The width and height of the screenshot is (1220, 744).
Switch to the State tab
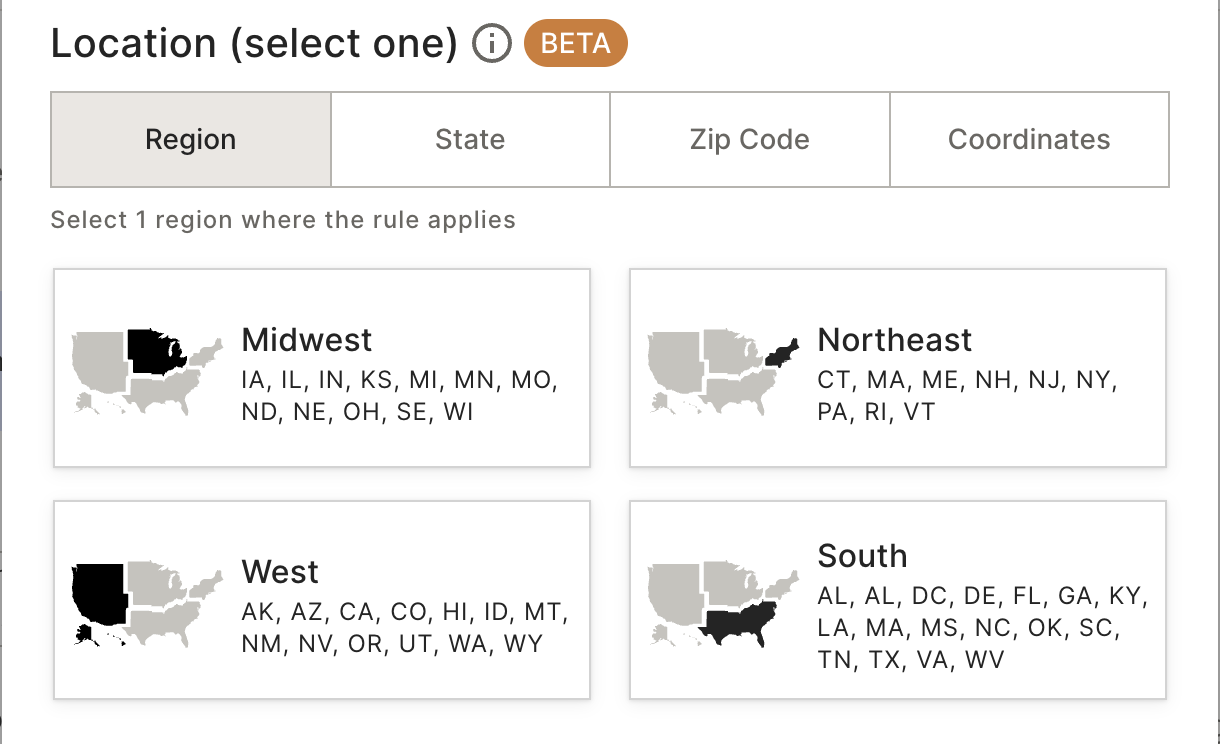click(x=470, y=140)
